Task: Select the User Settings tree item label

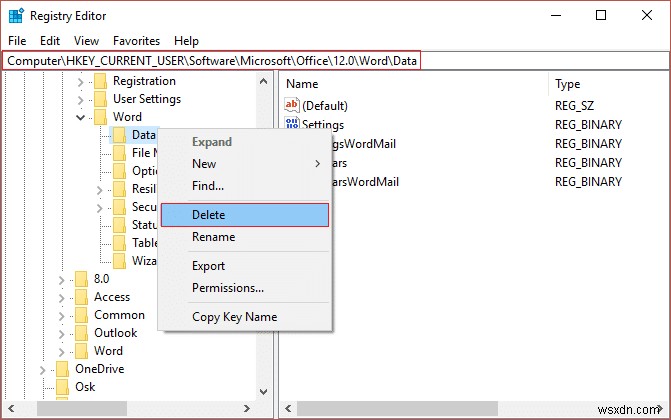Action: coord(147,99)
